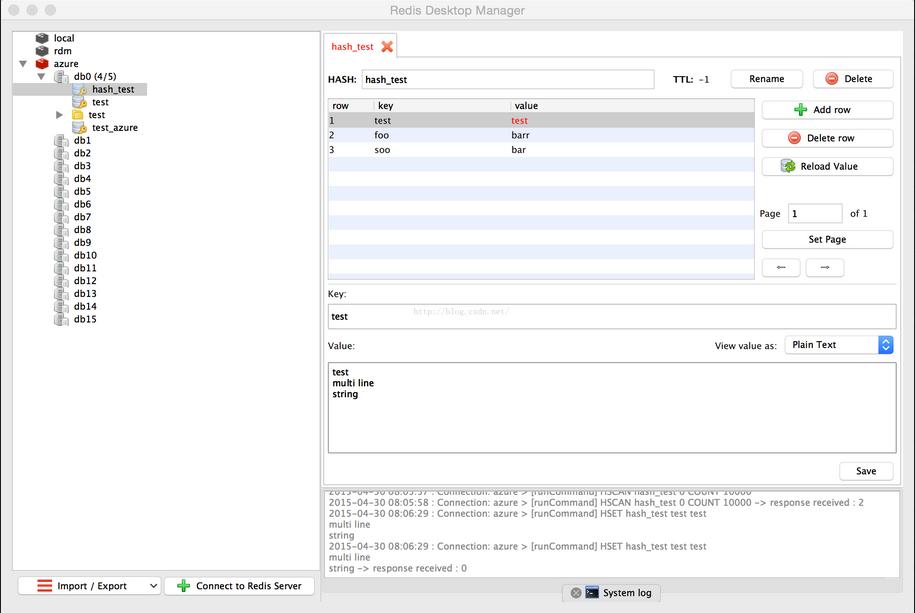Sort table by key column header
915x613 pixels.
(x=442, y=106)
